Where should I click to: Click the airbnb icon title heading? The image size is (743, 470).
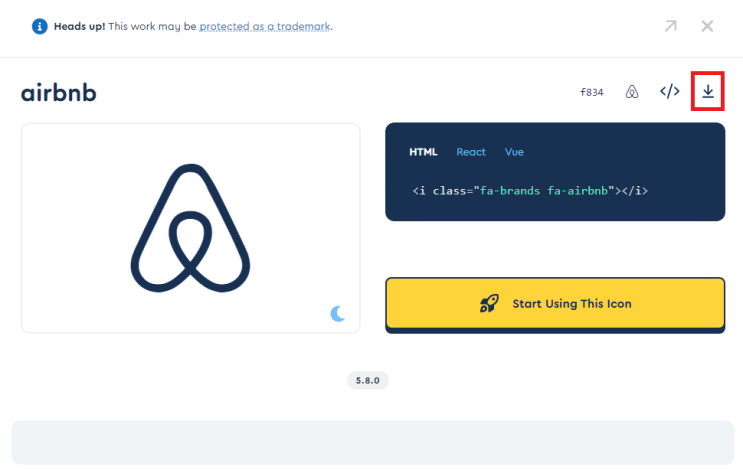tap(59, 92)
